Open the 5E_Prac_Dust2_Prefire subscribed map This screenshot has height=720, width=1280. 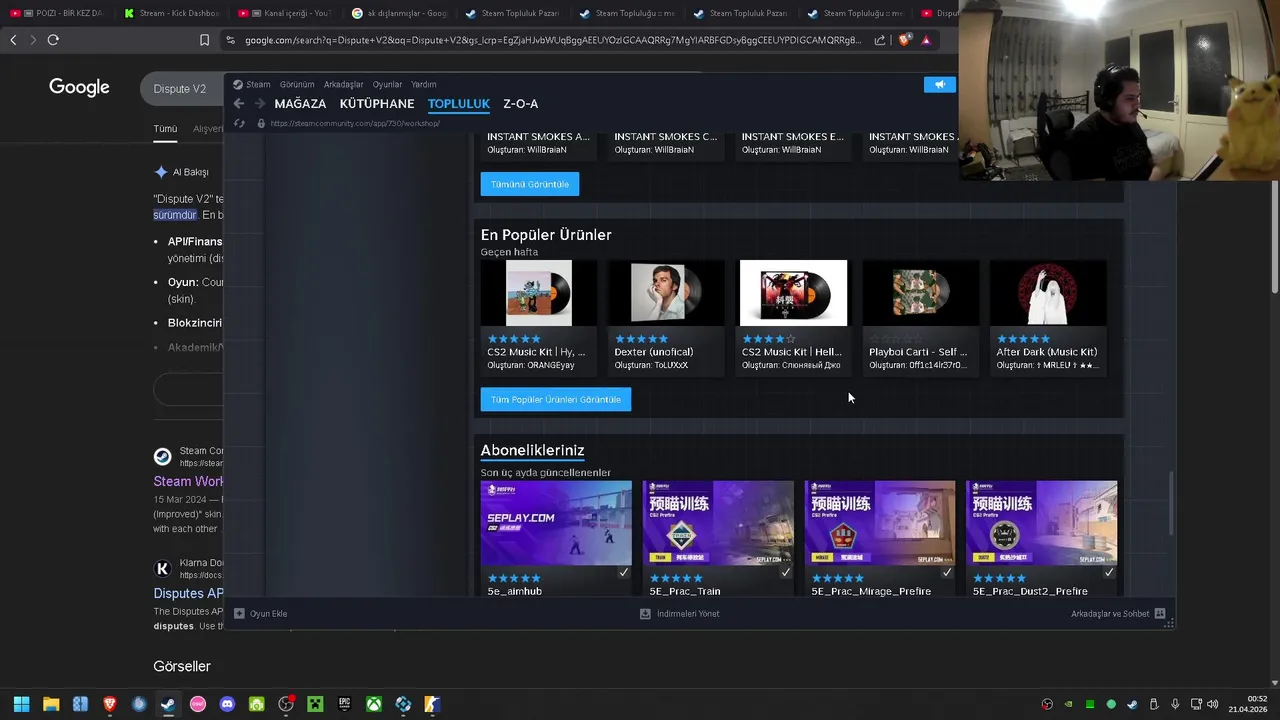(1042, 523)
